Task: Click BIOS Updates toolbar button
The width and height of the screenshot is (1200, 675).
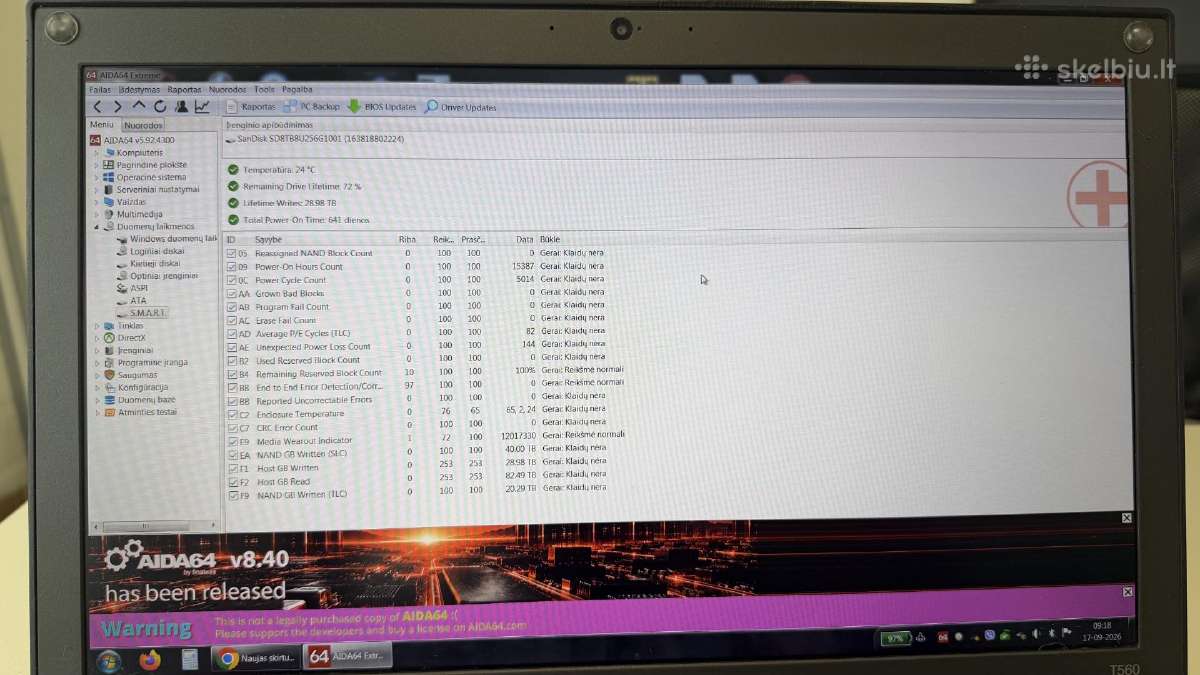Action: pyautogui.click(x=382, y=106)
